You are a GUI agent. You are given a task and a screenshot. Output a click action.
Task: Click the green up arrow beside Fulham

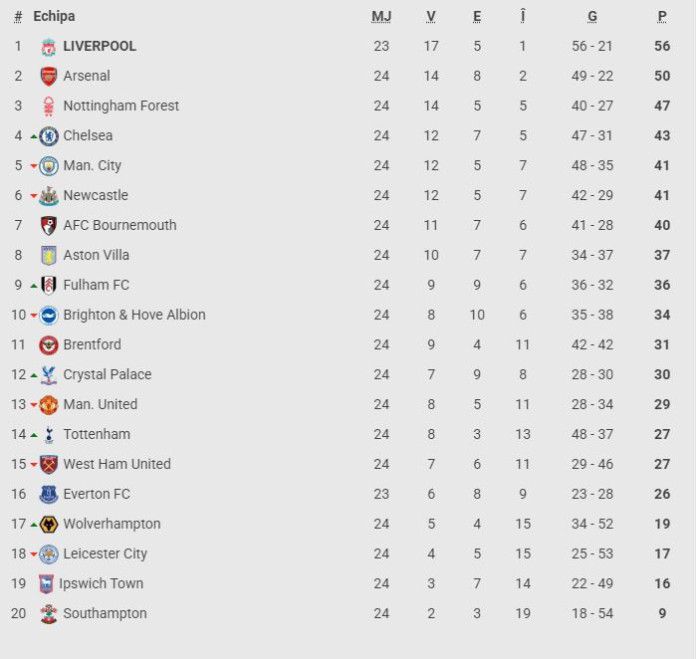click(x=33, y=286)
